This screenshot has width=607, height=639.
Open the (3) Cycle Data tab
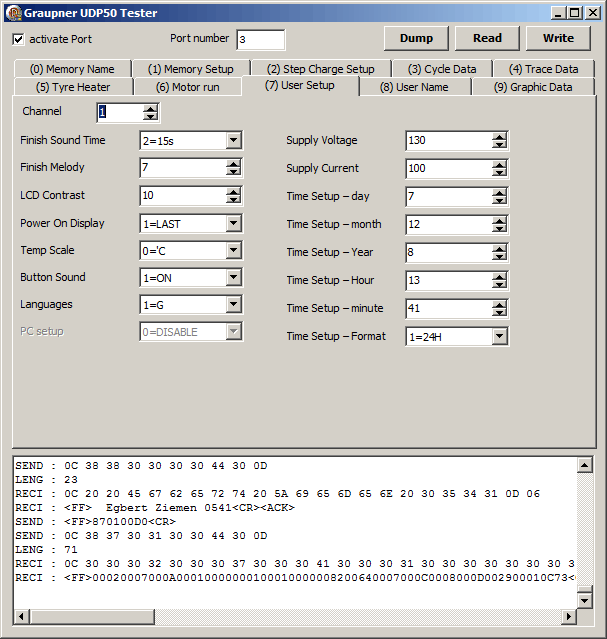point(442,69)
